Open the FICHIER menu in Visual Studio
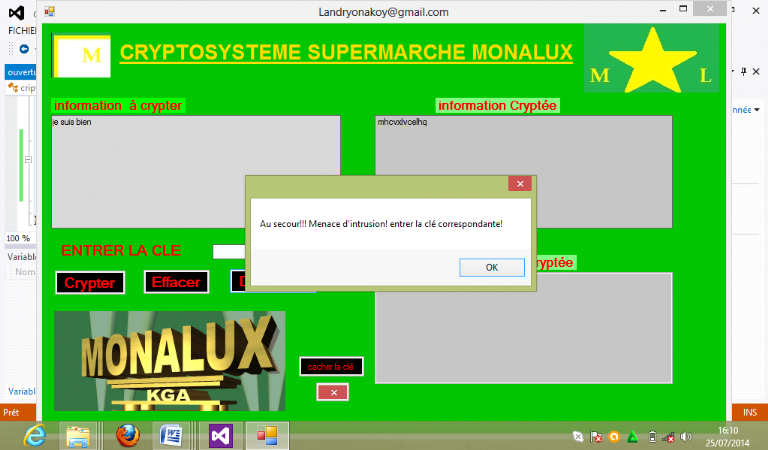This screenshot has height=450, width=768. 22,31
